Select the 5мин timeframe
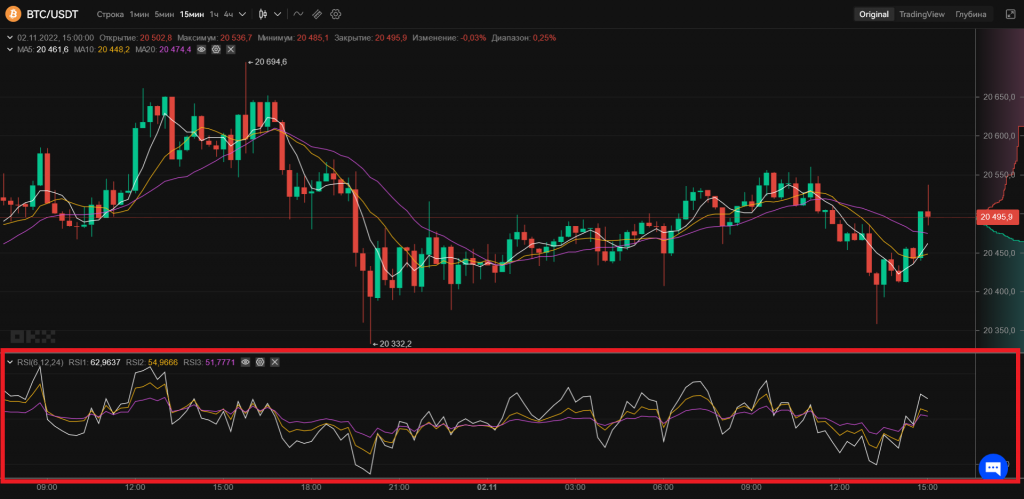This screenshot has width=1024, height=499. pos(163,15)
